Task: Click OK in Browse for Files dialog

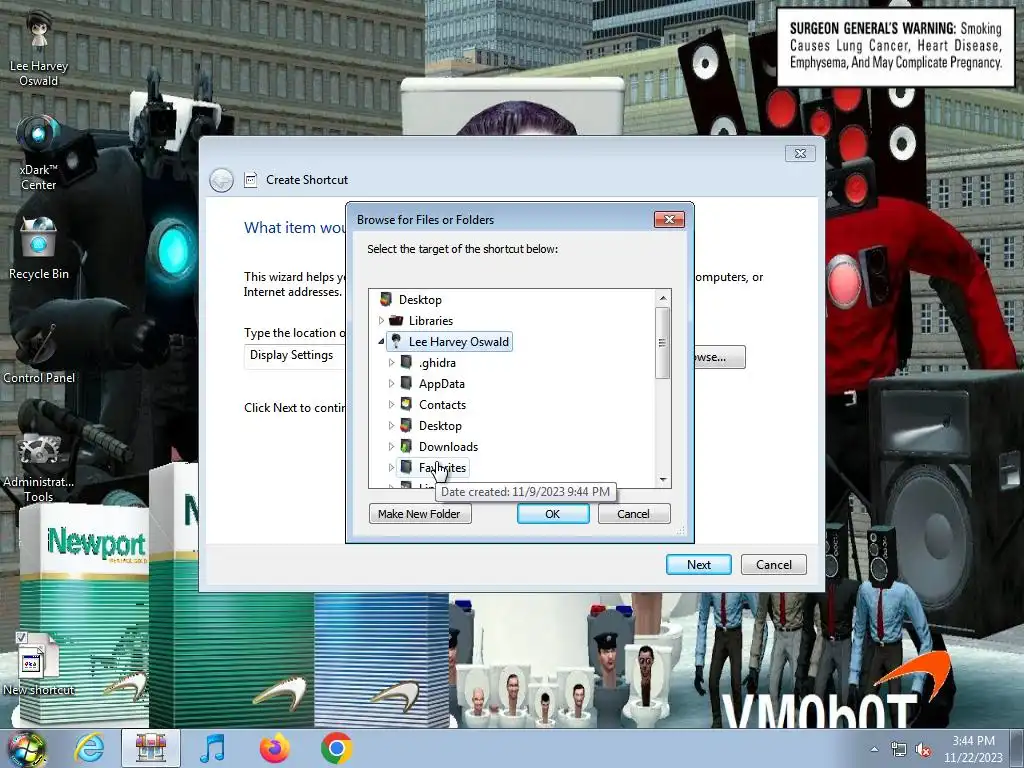Action: [552, 514]
